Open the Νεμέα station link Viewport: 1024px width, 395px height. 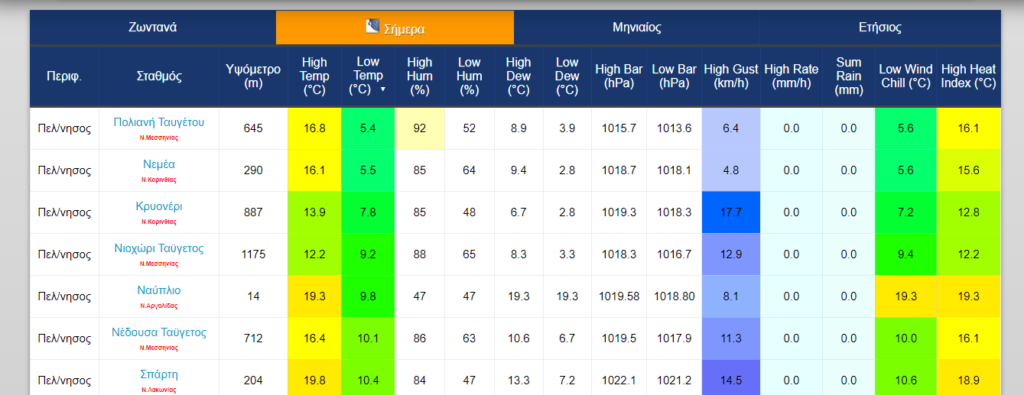159,164
